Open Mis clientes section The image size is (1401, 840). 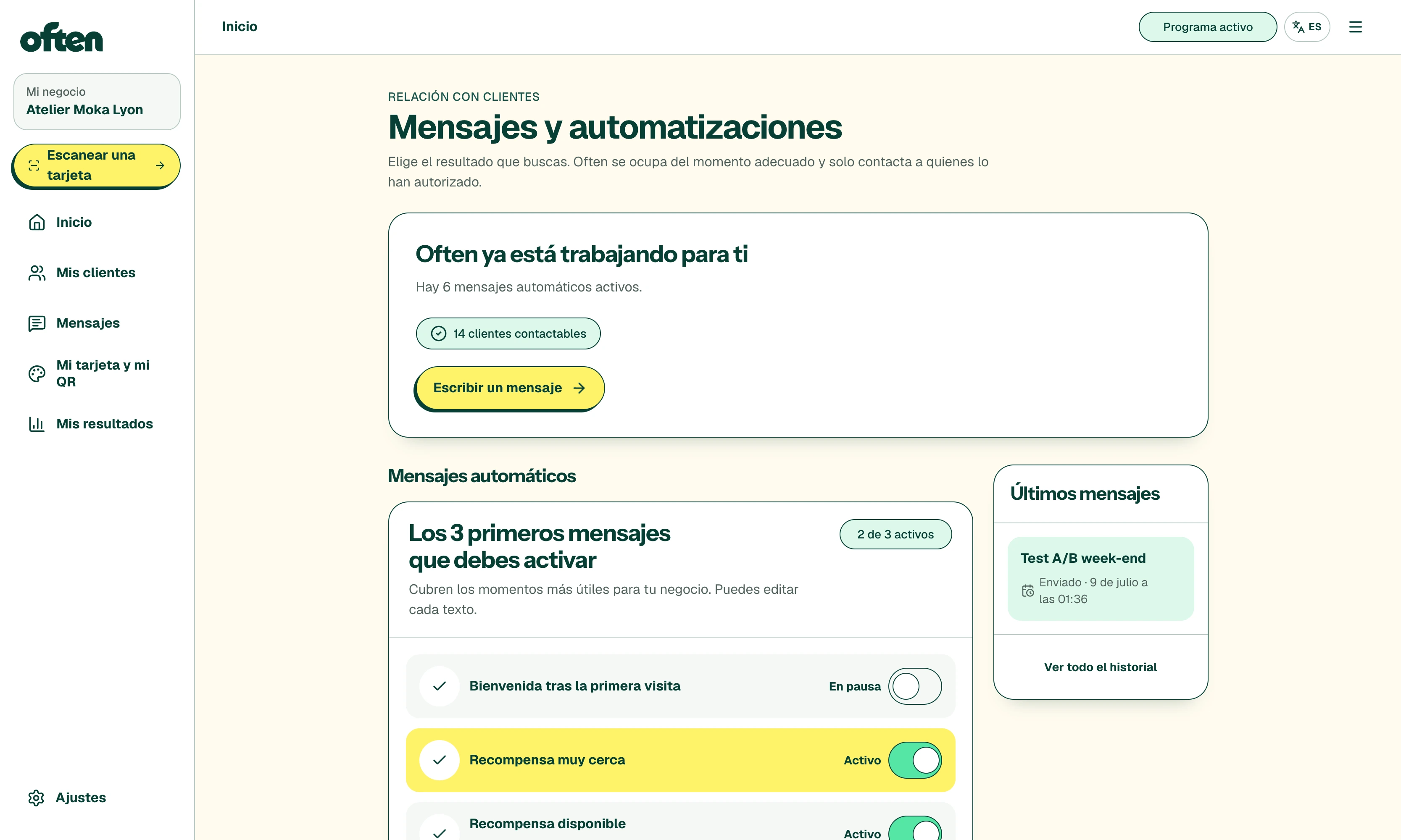(97, 273)
